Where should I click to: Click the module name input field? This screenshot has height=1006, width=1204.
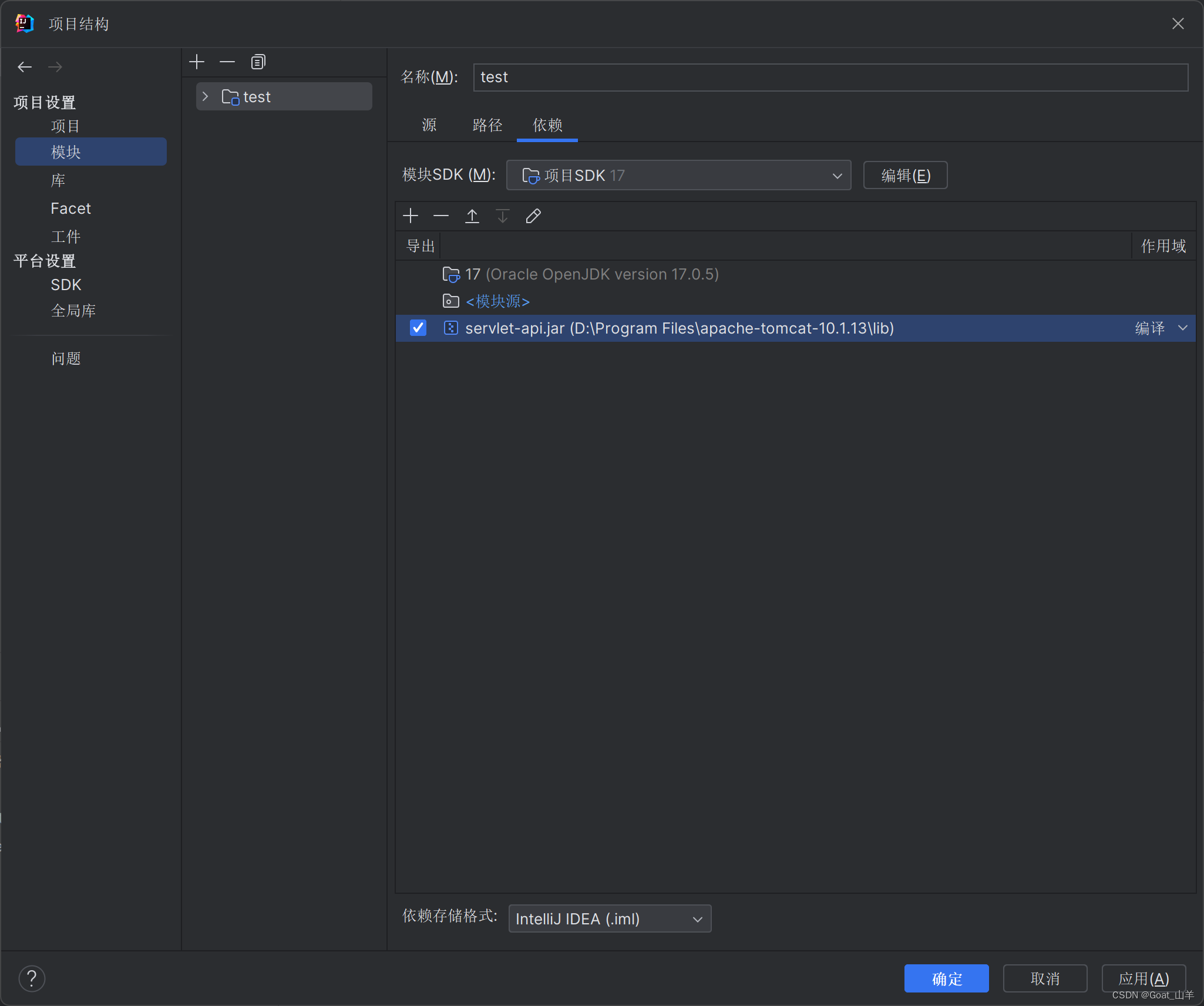click(830, 78)
